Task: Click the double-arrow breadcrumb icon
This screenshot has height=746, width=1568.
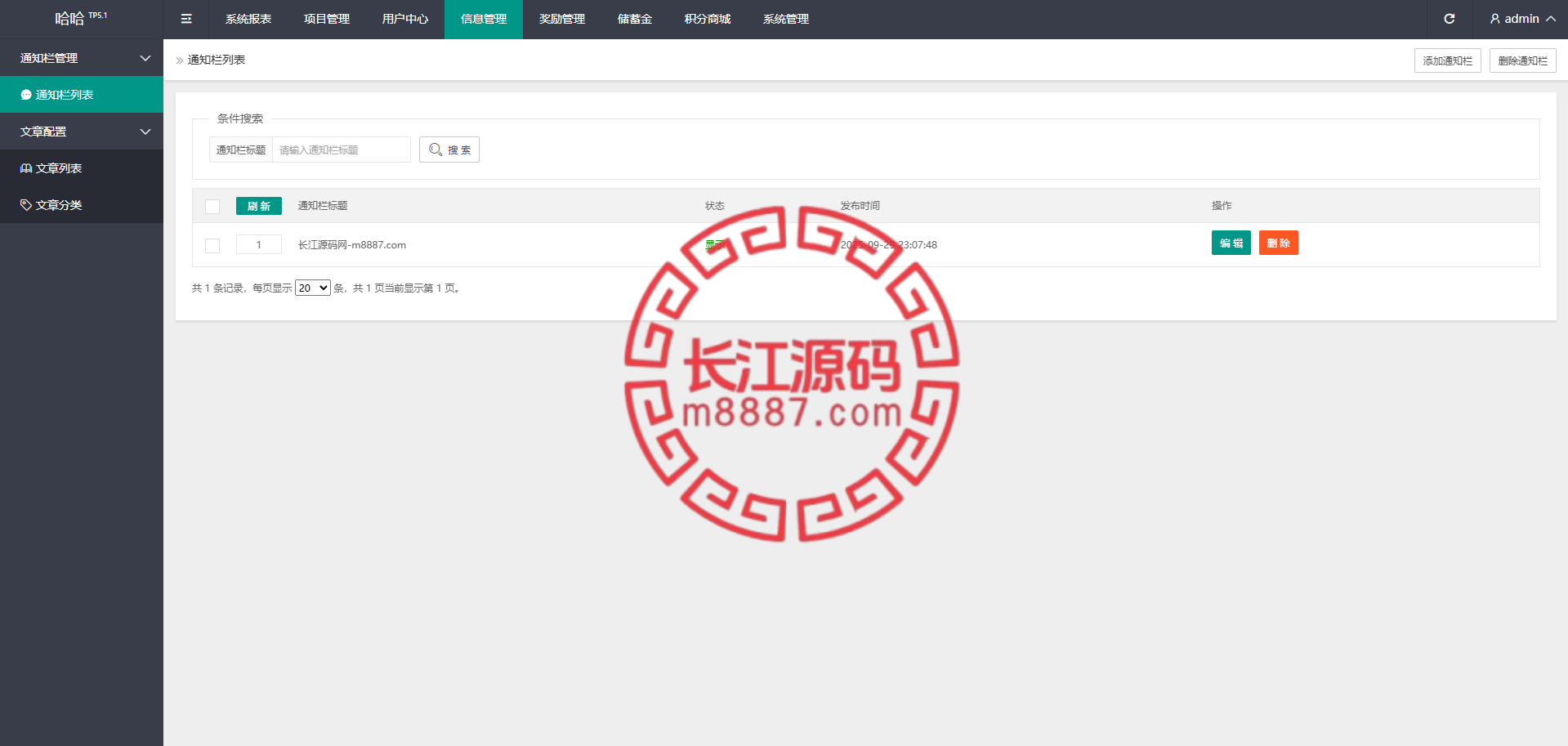Action: coord(180,60)
